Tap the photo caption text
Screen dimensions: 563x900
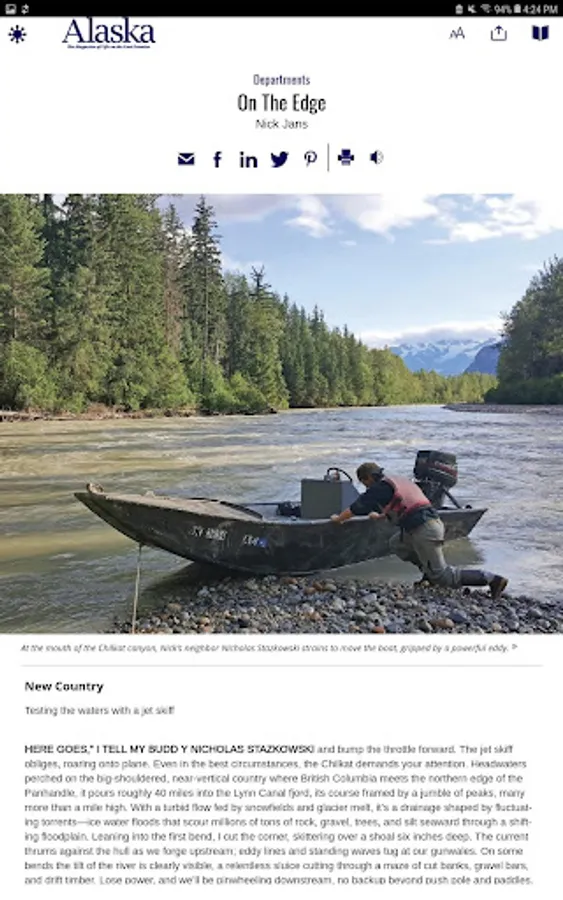[269, 648]
